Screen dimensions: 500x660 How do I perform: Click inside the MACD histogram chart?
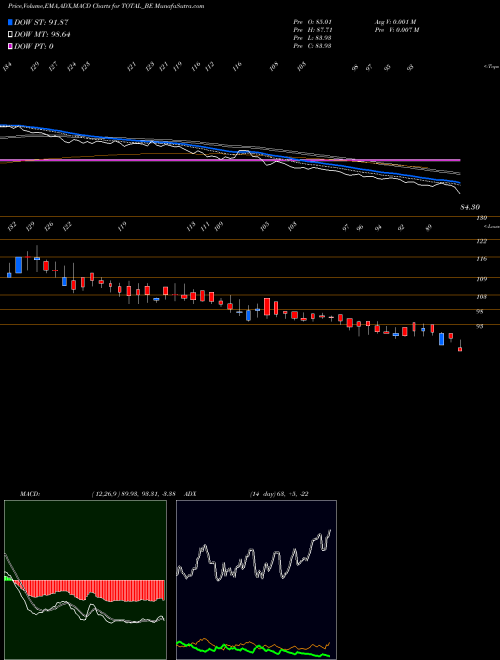click(85, 580)
